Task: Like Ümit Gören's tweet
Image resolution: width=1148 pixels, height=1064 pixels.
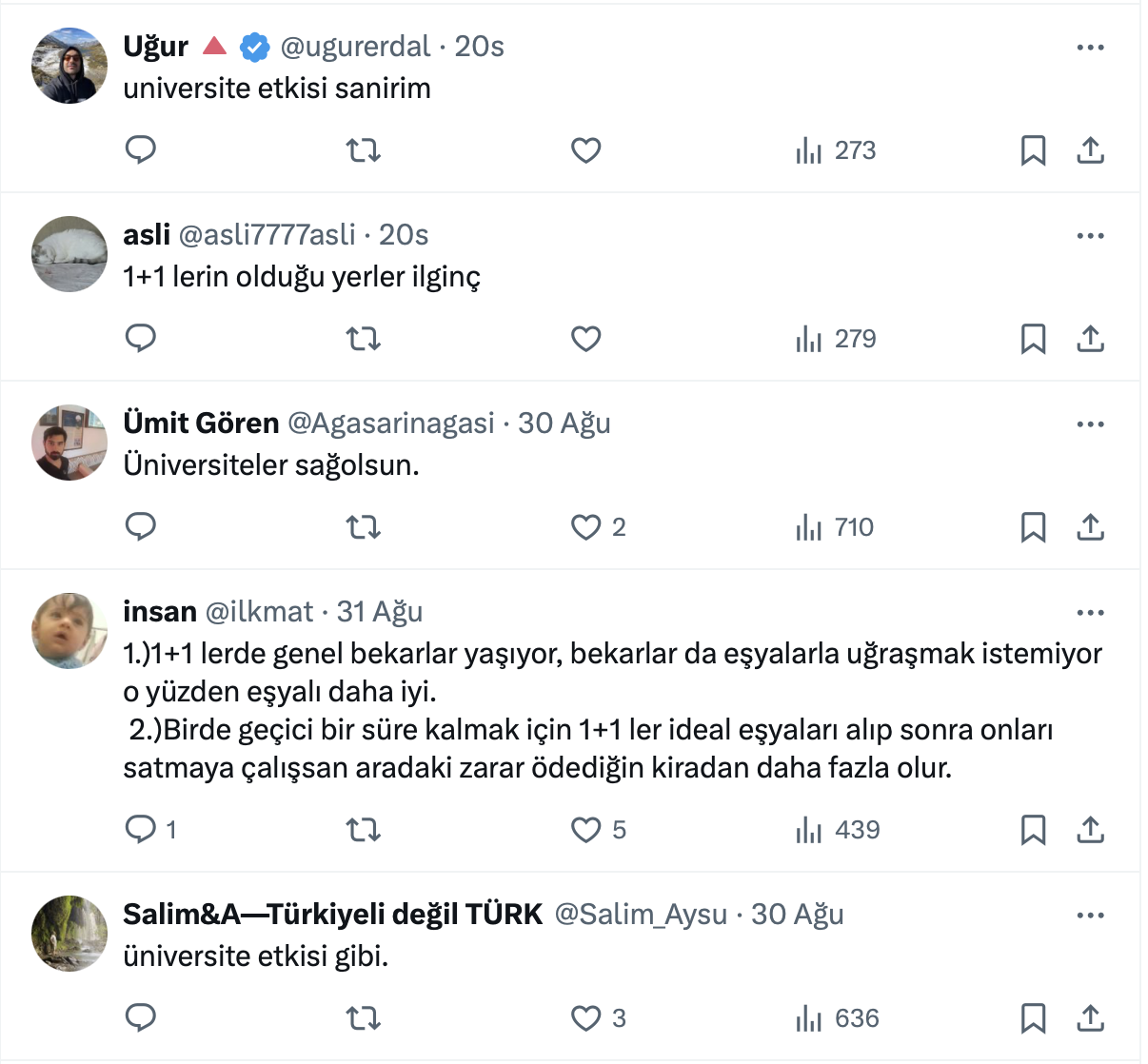Action: [x=586, y=527]
